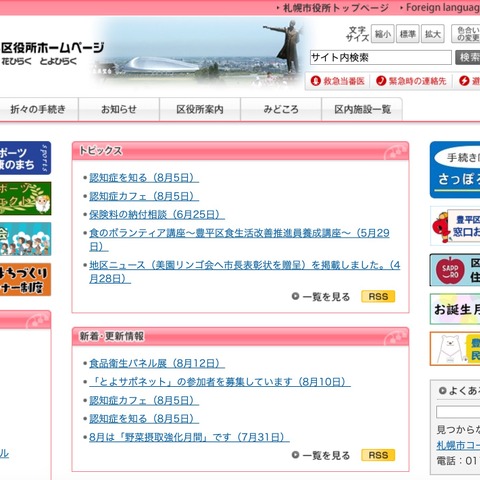Click the RSS button in トピックス
This screenshot has width=480, height=480.
[x=378, y=296]
